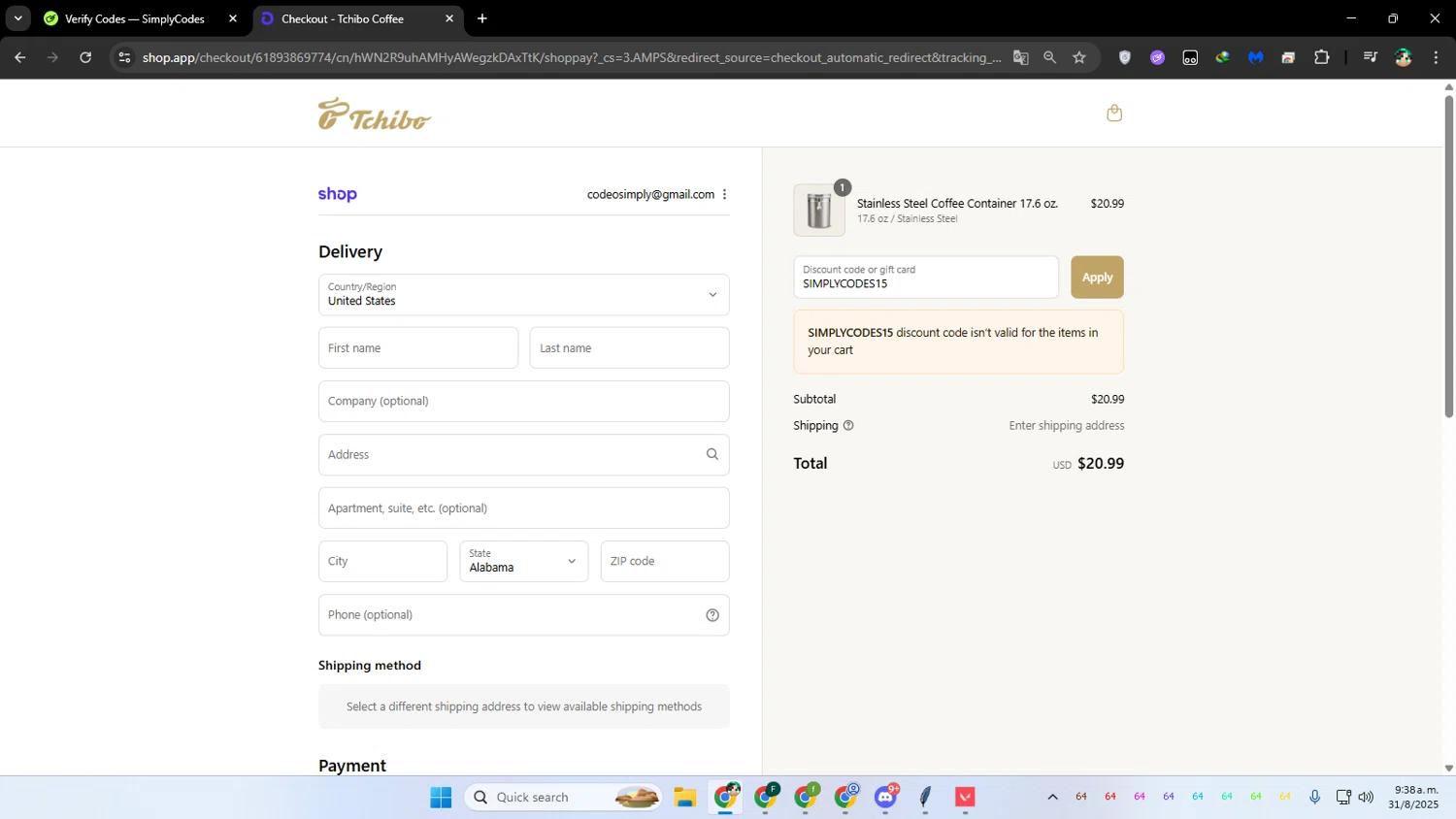Open the Malwarebytes extension icon

point(1256,57)
